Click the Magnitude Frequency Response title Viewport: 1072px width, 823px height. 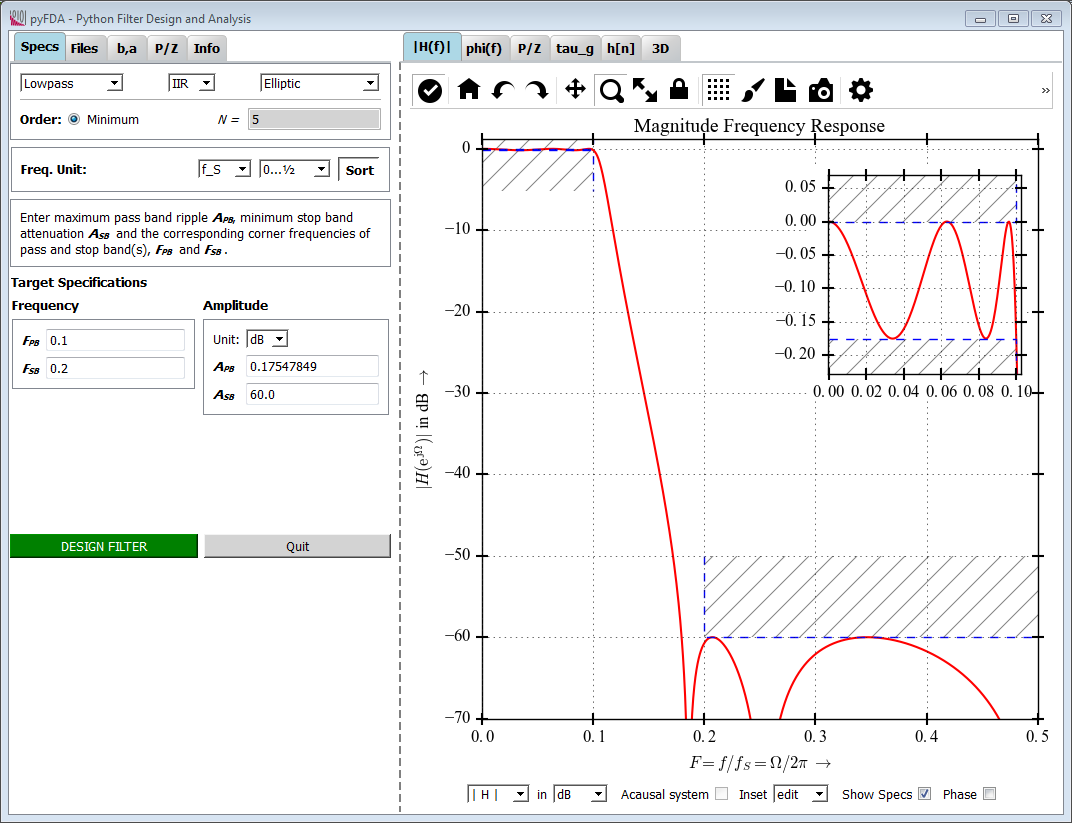[x=759, y=126]
